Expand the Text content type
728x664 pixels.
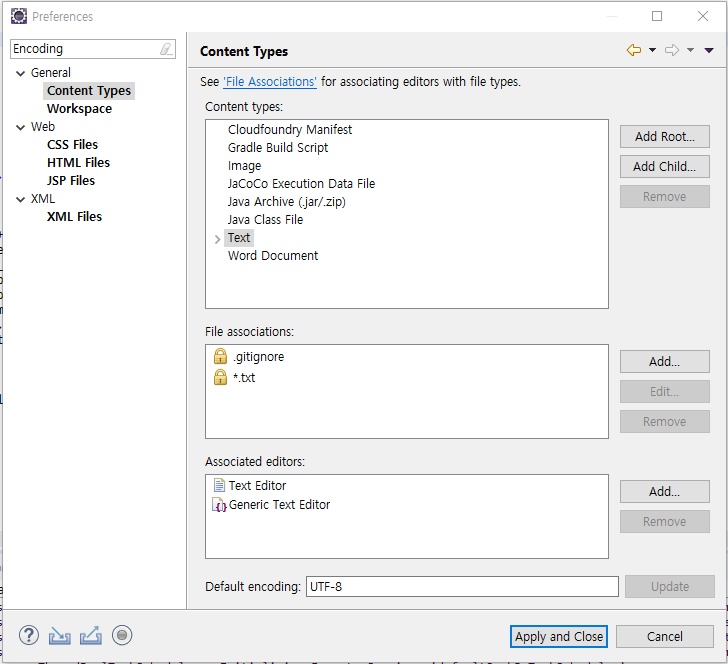pos(217,239)
